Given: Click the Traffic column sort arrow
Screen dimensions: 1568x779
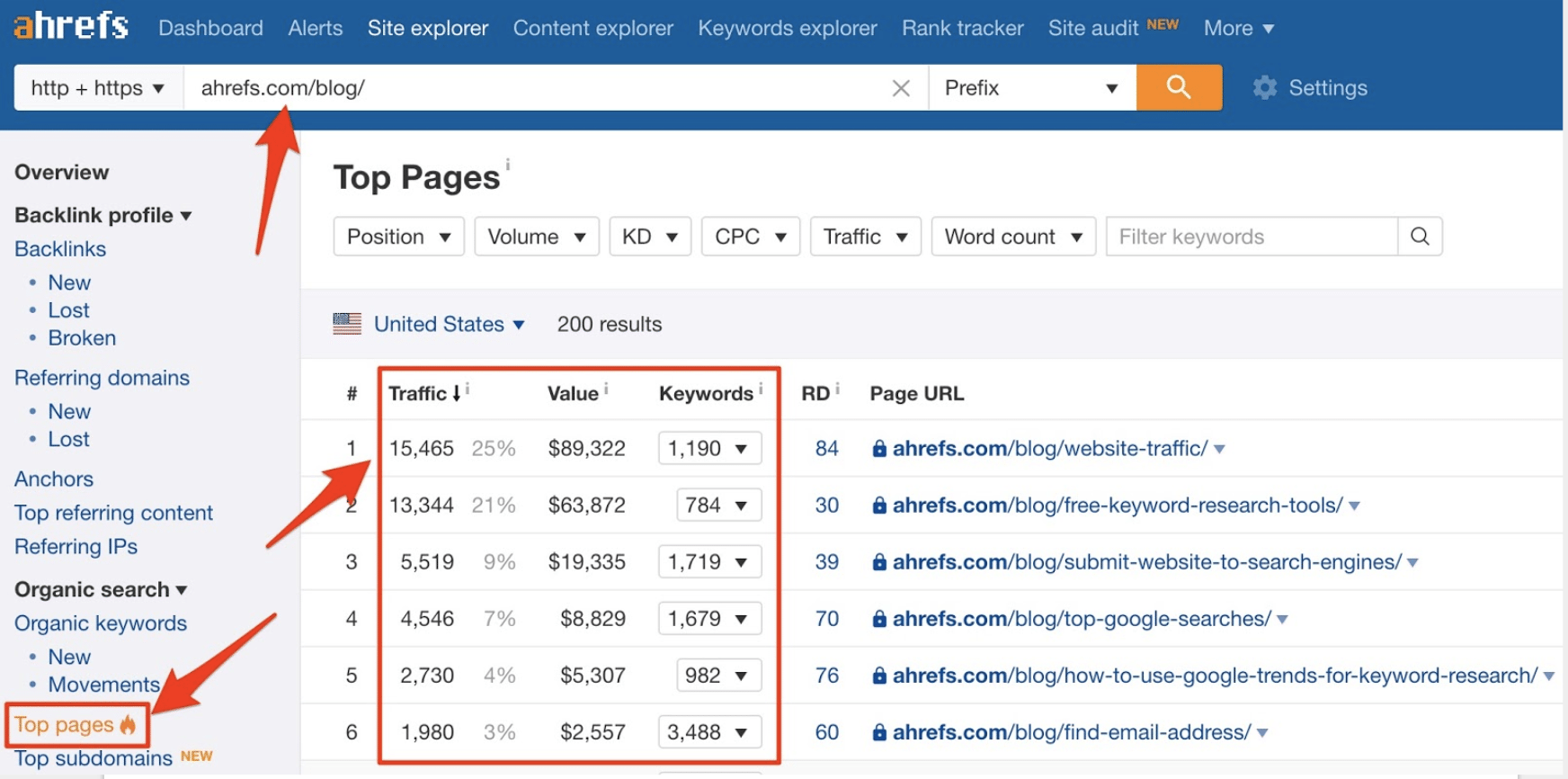Looking at the screenshot, I should pyautogui.click(x=457, y=393).
